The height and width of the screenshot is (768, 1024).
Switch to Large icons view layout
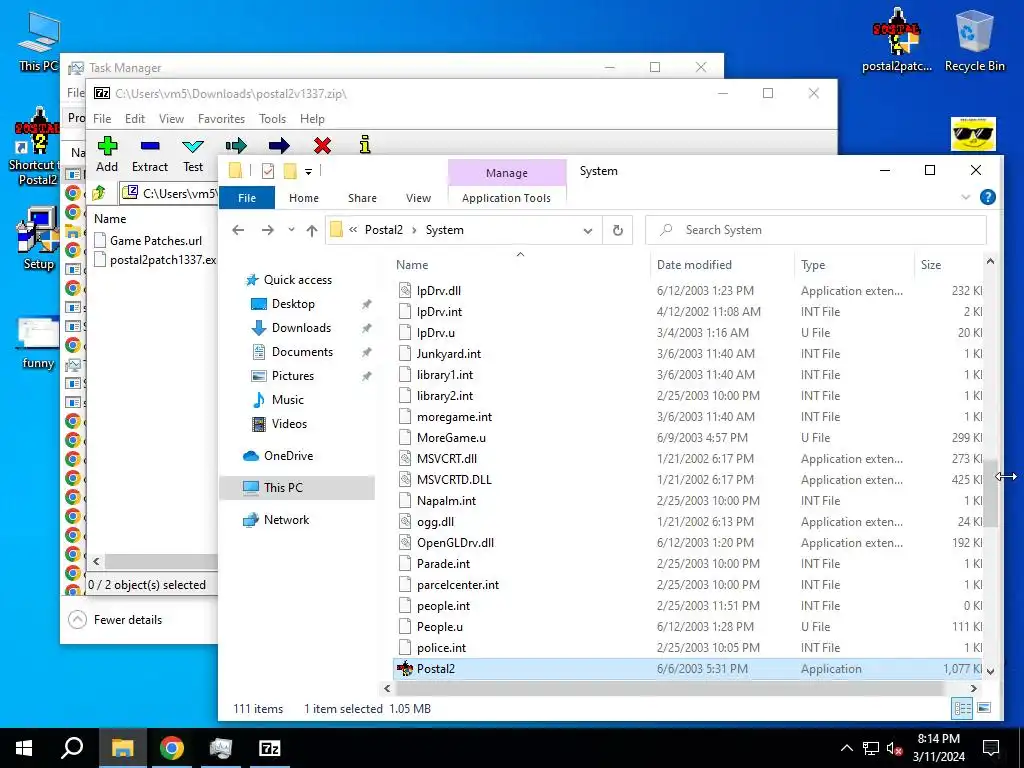pyautogui.click(x=984, y=708)
